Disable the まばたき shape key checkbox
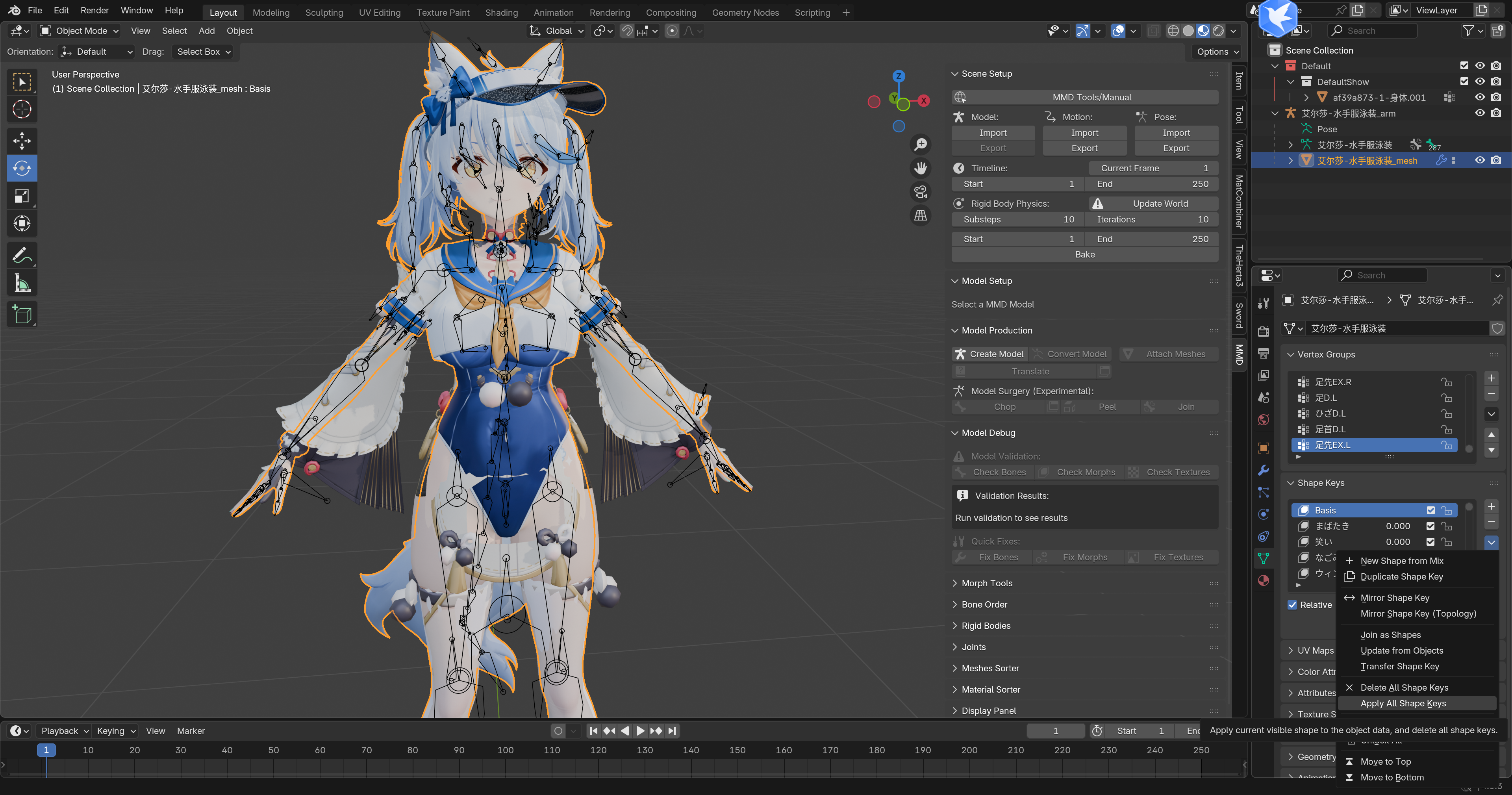Image resolution: width=1512 pixels, height=795 pixels. (x=1430, y=526)
